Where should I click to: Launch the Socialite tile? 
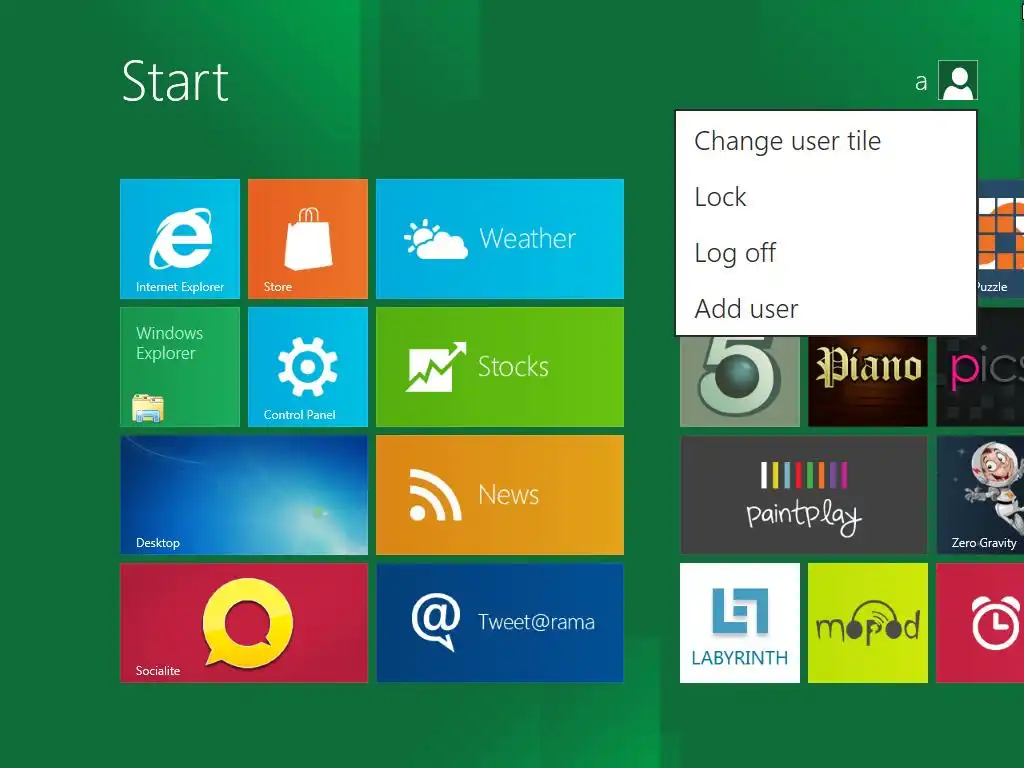click(244, 622)
